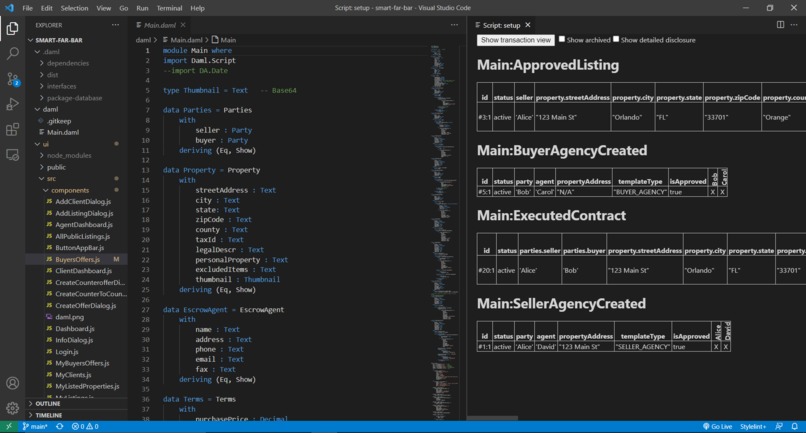Screen dimensions: 806x433
Task: Open notifications bell in status bar
Action: 795,426
